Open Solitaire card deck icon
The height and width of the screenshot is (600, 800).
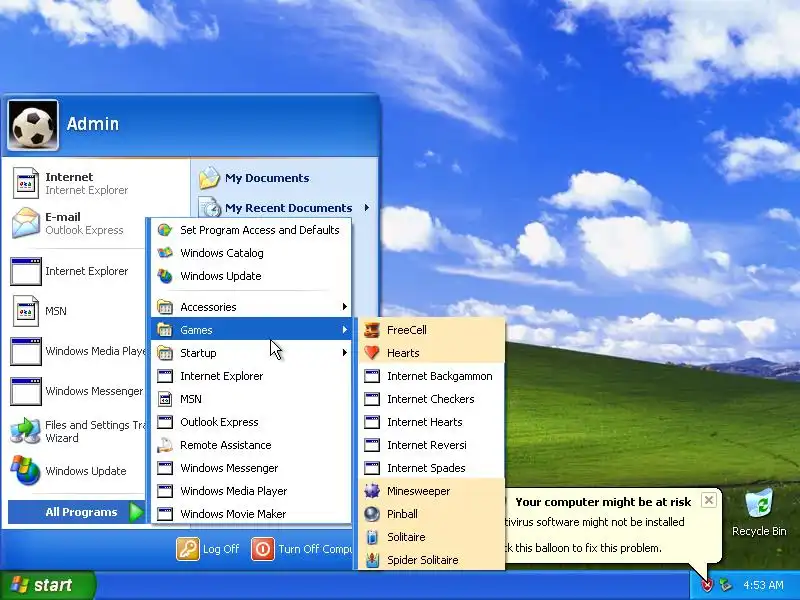[x=372, y=537]
